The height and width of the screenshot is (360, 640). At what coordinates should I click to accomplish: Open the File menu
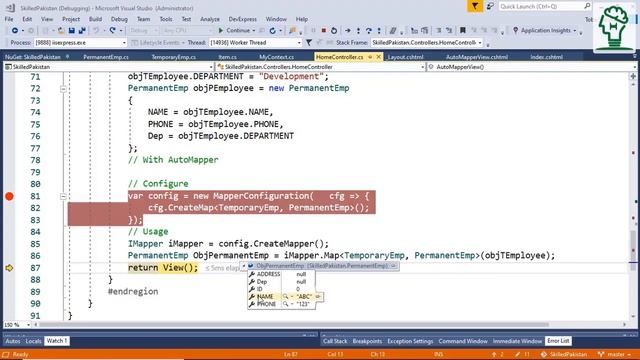(9, 19)
